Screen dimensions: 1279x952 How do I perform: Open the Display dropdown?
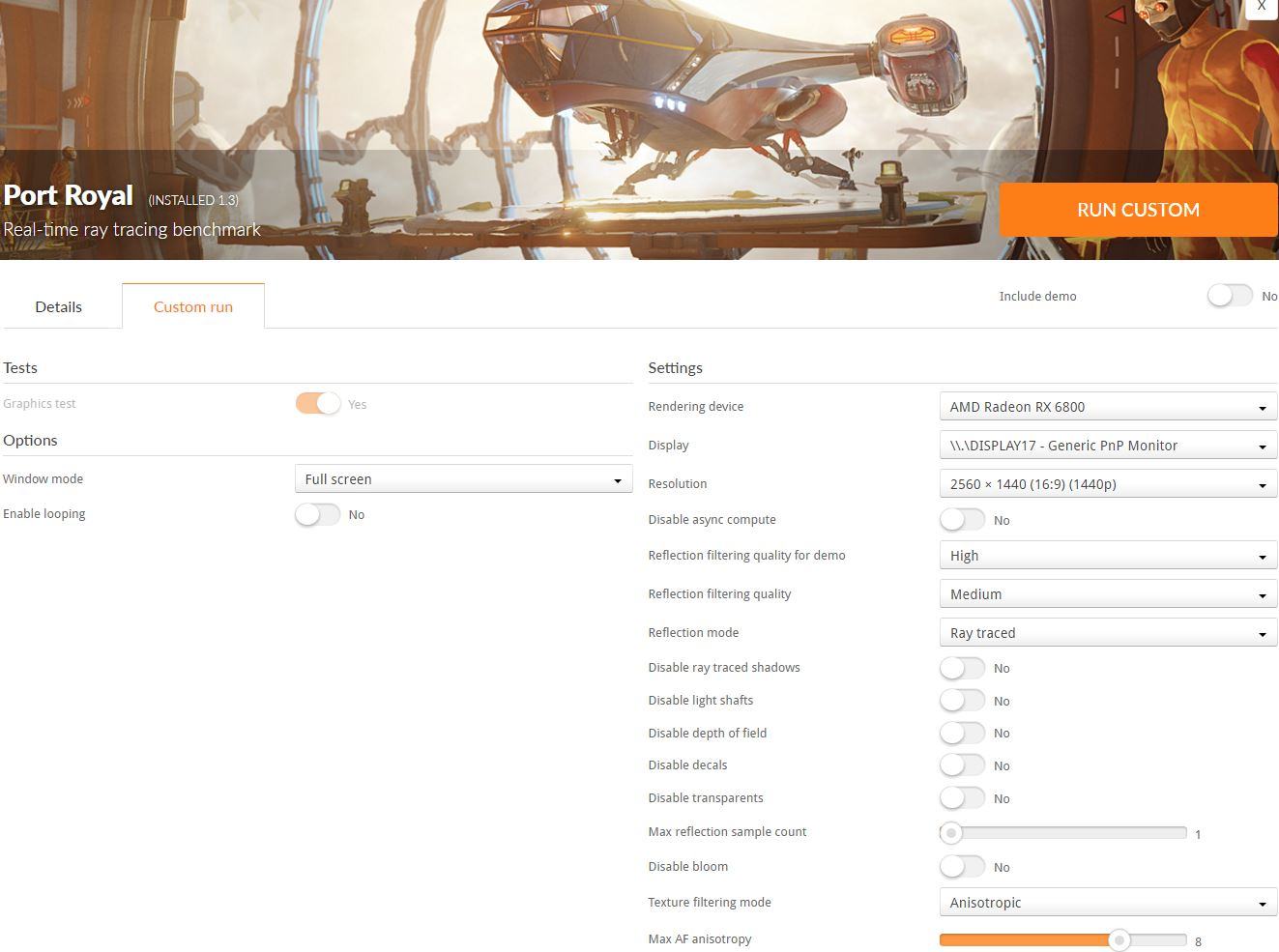point(1108,446)
